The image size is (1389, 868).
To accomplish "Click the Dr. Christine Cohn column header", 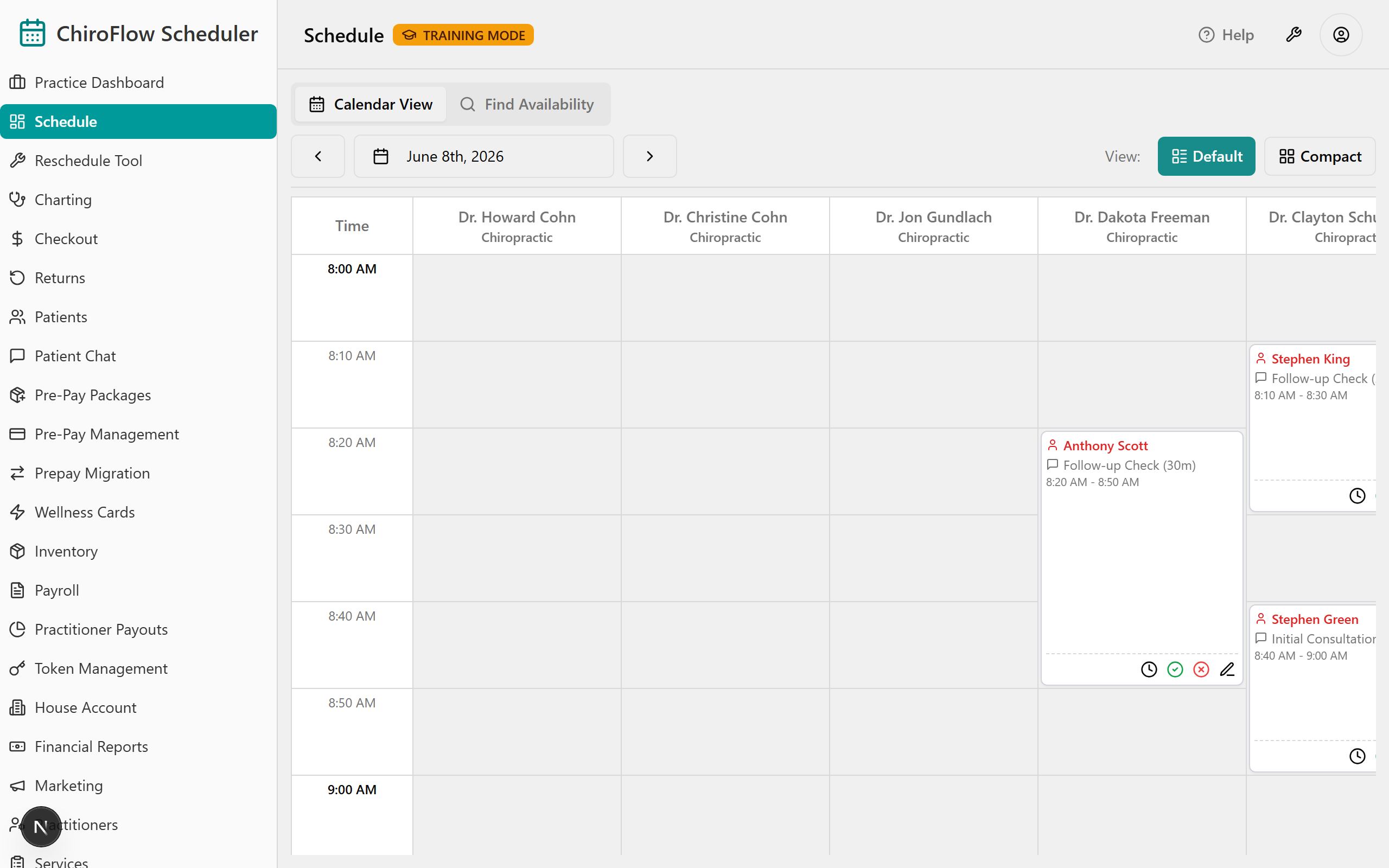I will (x=725, y=226).
